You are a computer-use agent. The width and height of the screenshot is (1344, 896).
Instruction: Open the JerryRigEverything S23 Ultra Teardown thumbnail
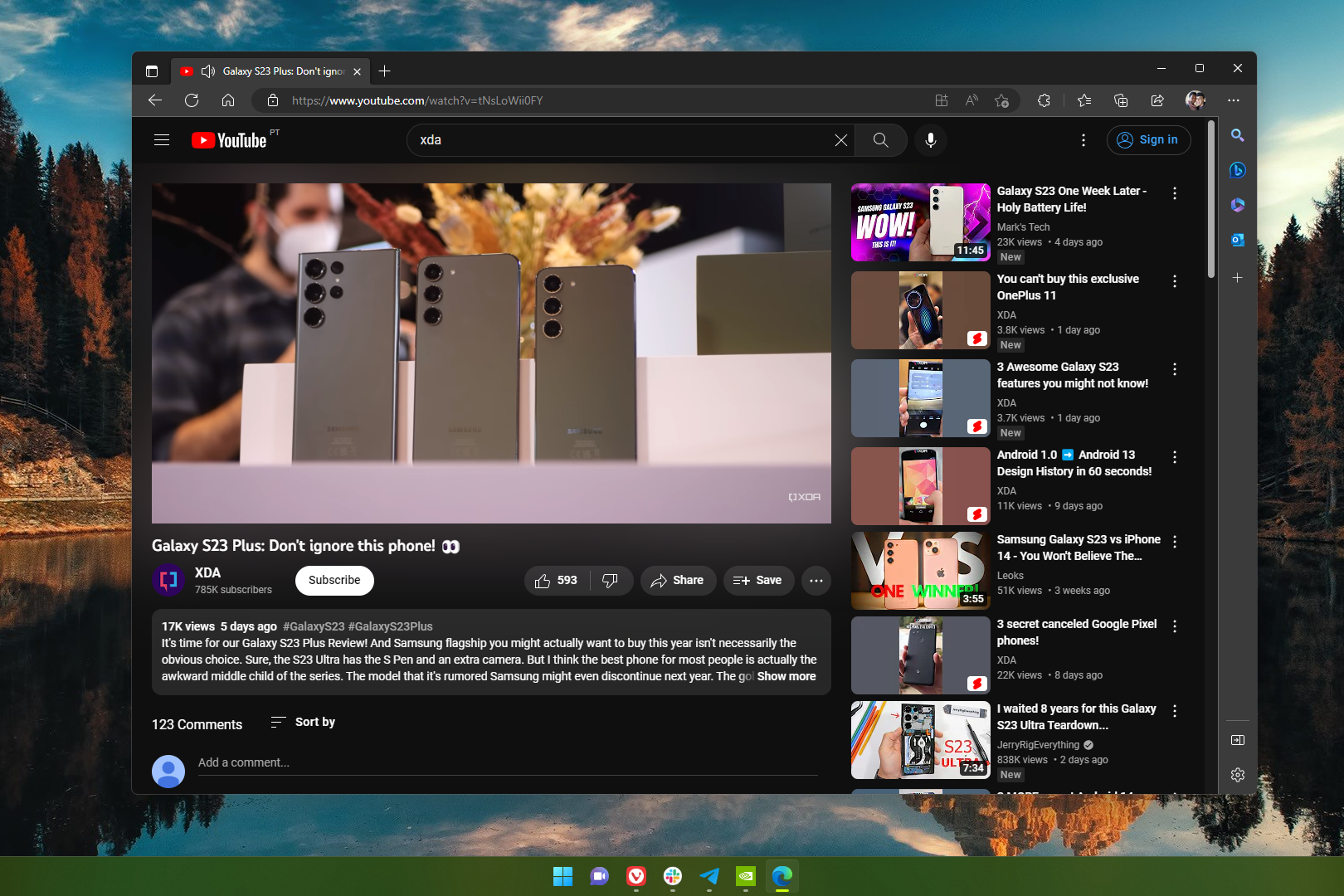920,740
